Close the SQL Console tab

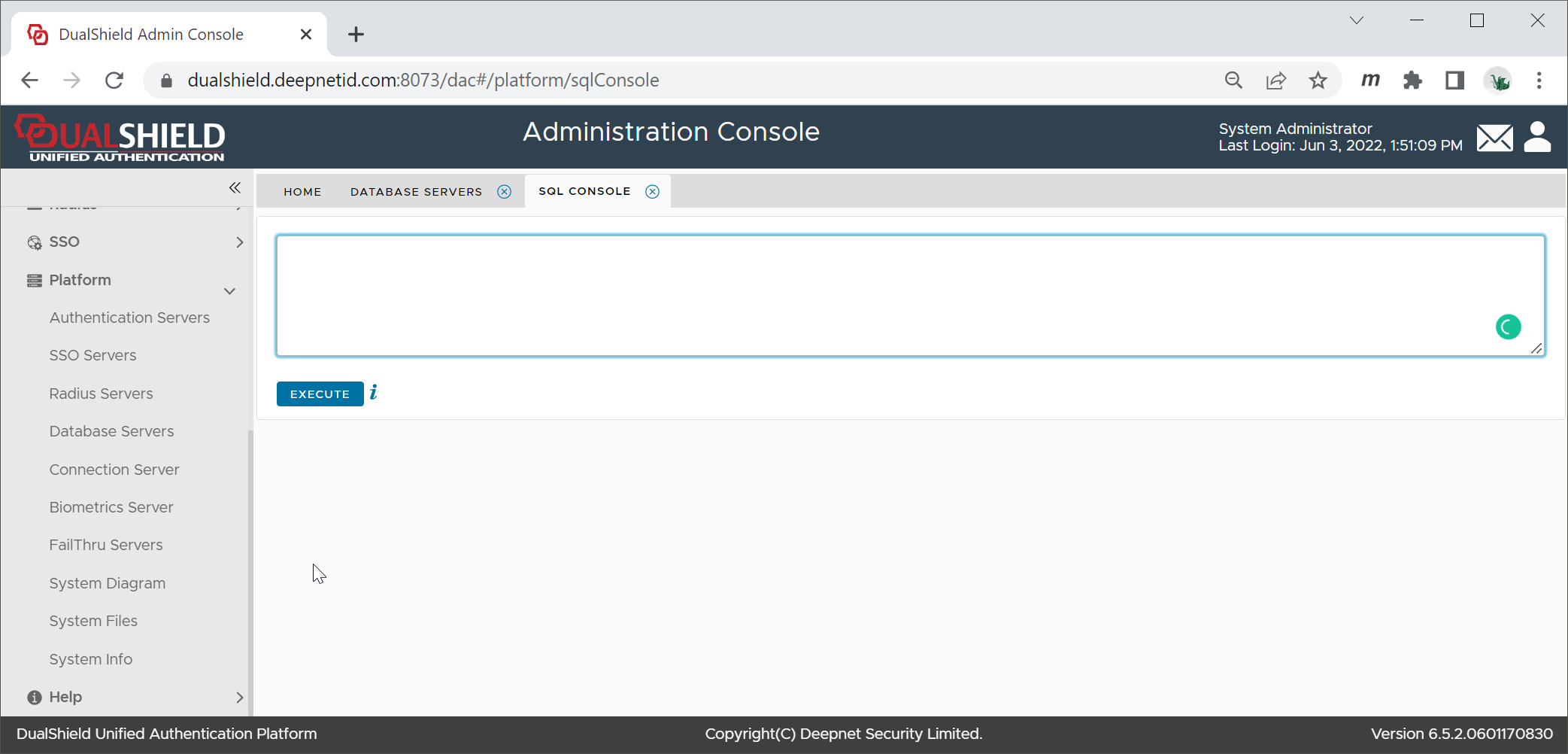point(653,192)
